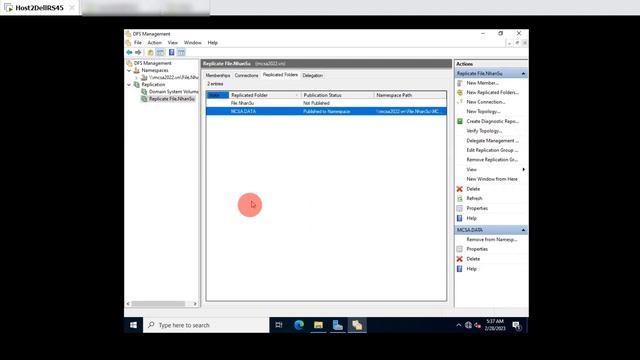Click the New Member icon in Actions
This screenshot has width=640, height=360.
(460, 83)
